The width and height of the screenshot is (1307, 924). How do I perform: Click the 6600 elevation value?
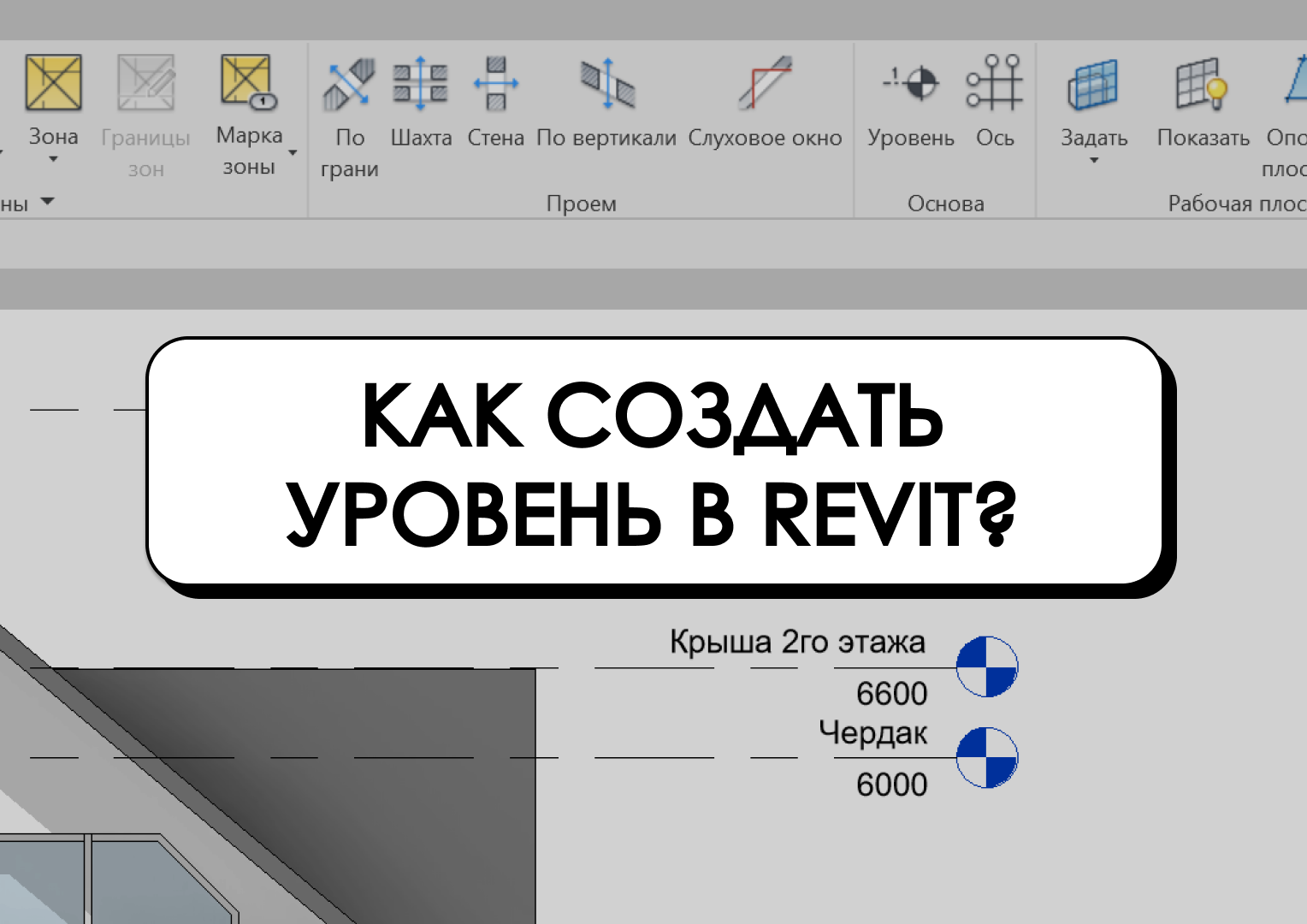coord(892,694)
